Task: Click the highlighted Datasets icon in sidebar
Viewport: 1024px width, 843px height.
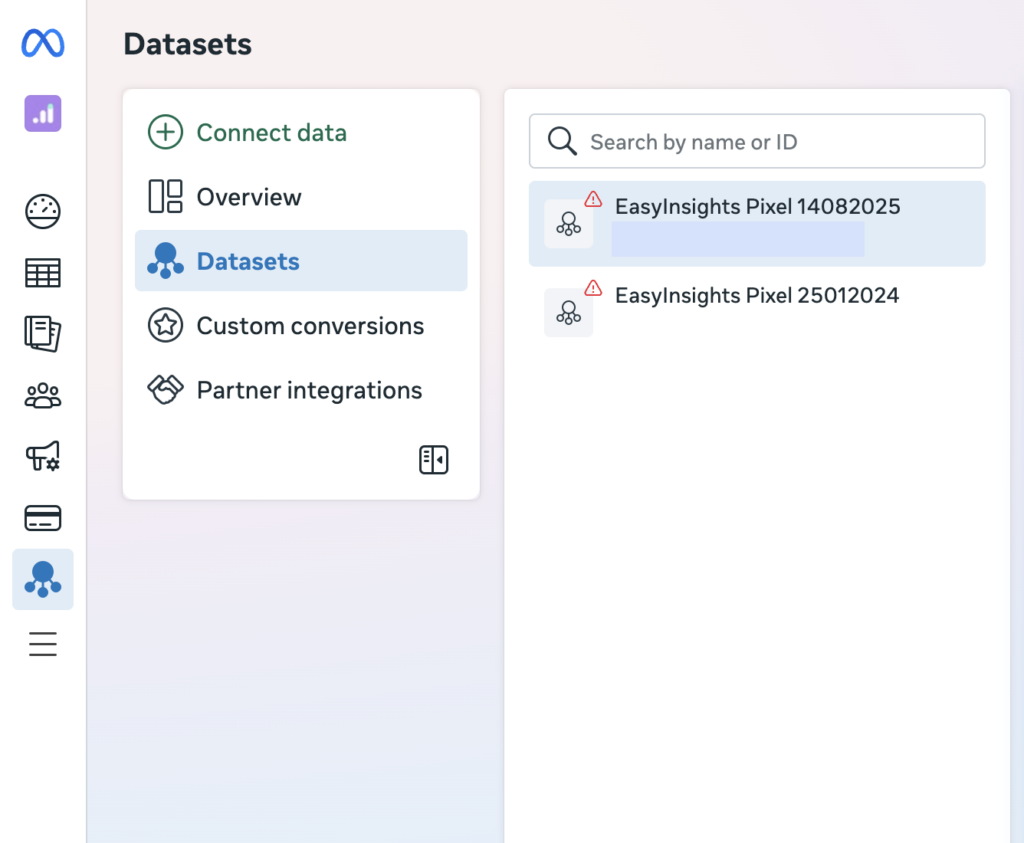Action: click(42, 579)
